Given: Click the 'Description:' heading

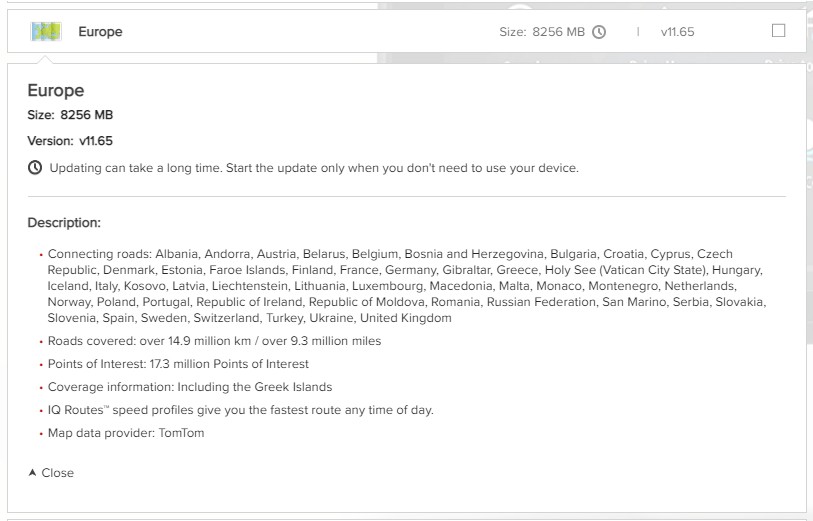Looking at the screenshot, I should pyautogui.click(x=64, y=223).
